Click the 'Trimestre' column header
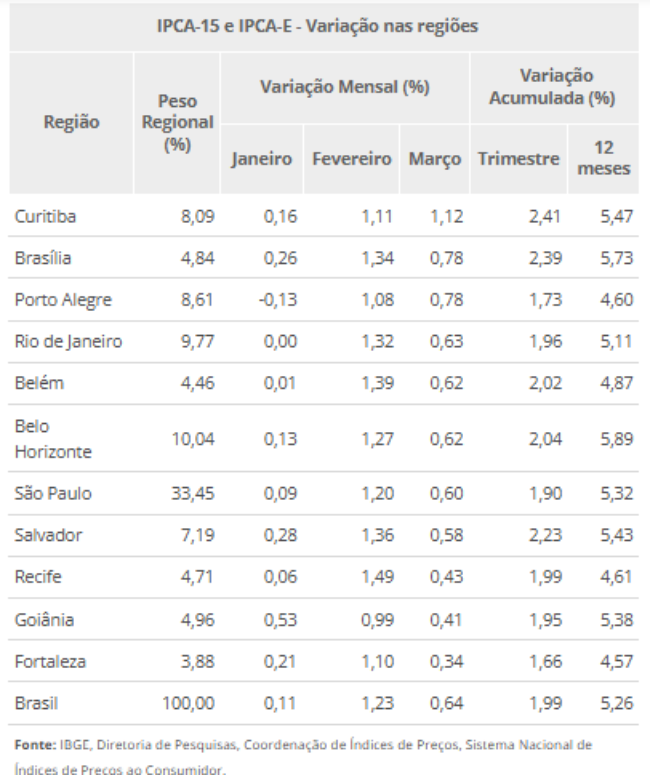 (518, 158)
